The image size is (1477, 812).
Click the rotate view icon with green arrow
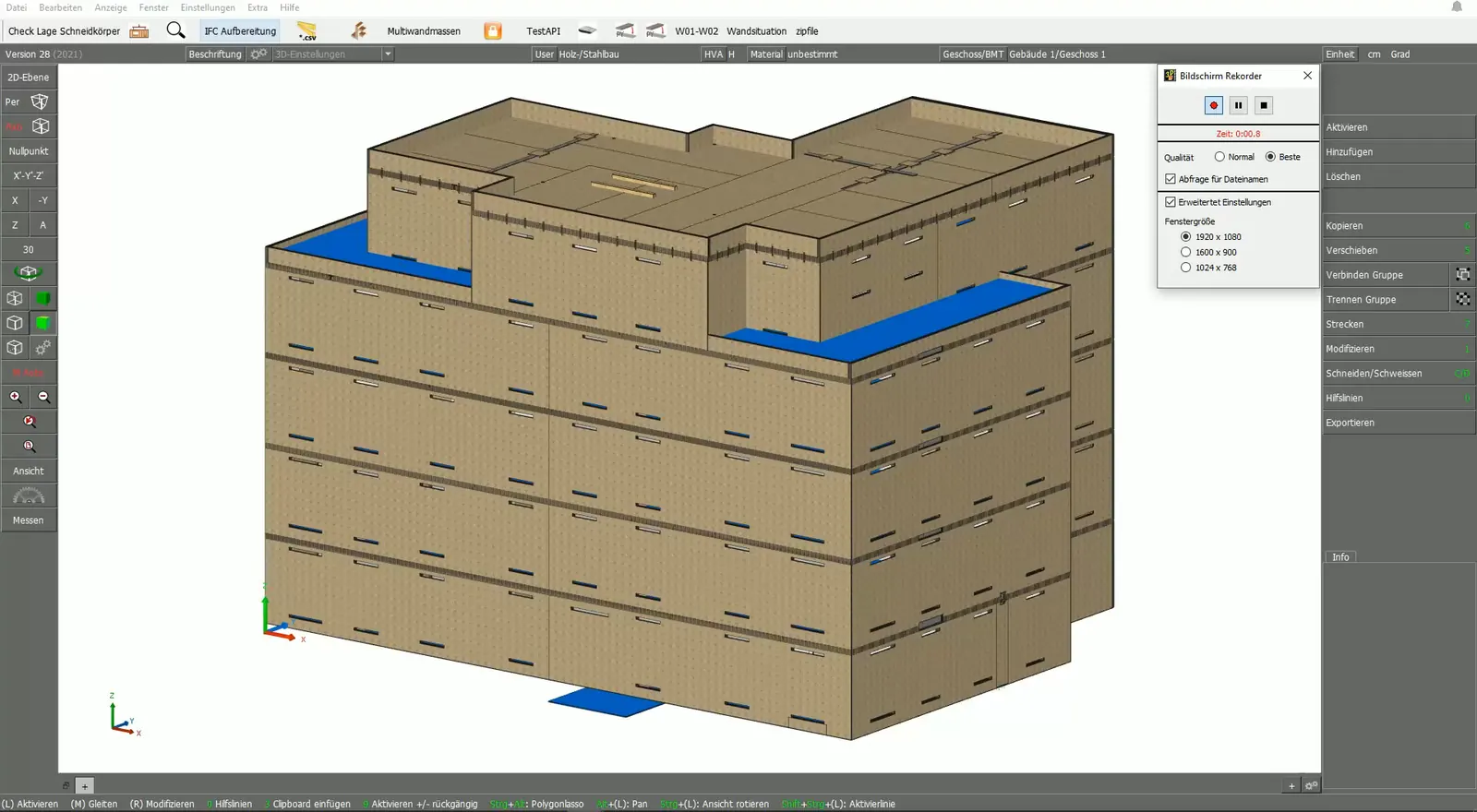click(29, 273)
